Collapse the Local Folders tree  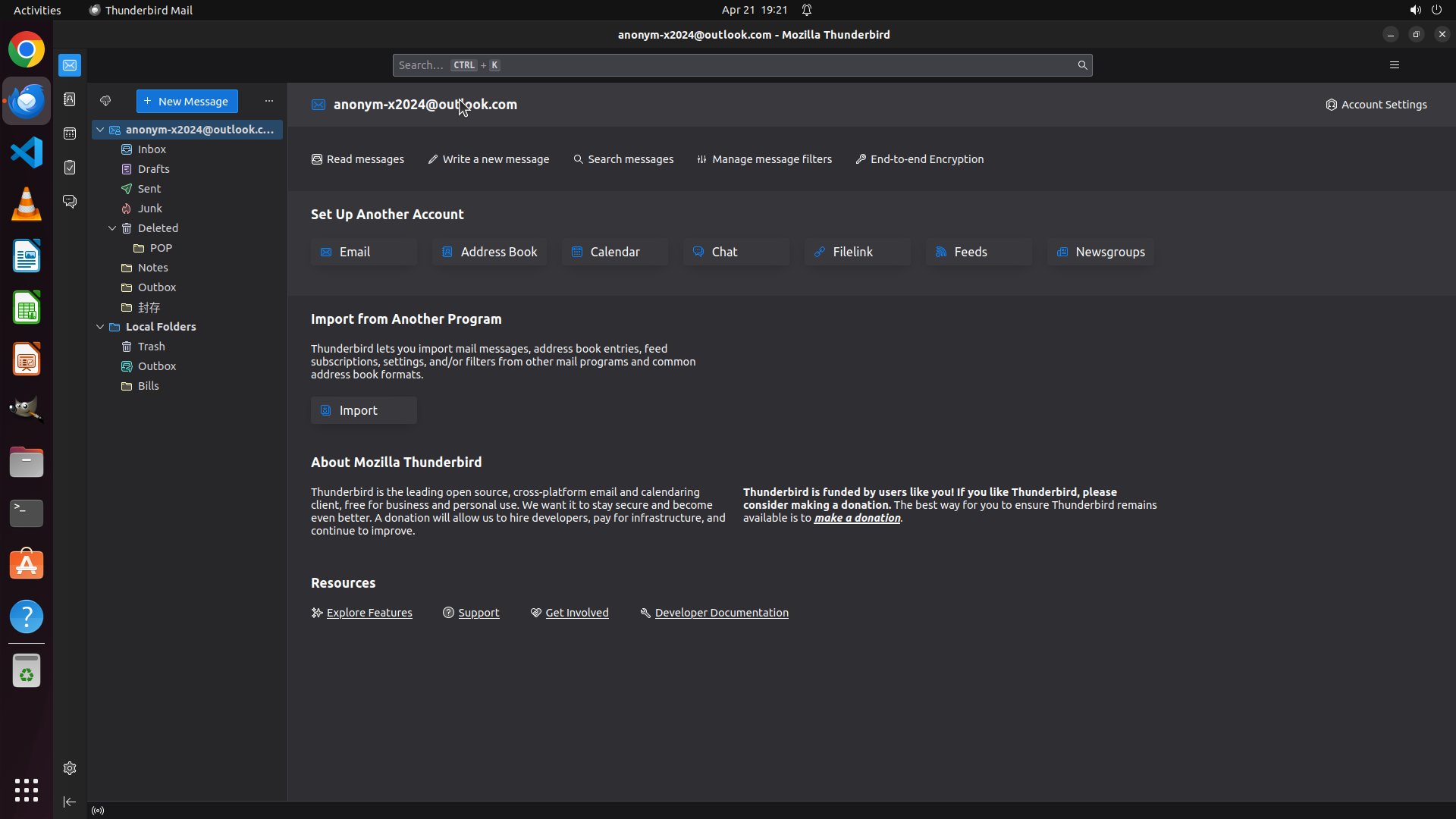click(x=100, y=327)
